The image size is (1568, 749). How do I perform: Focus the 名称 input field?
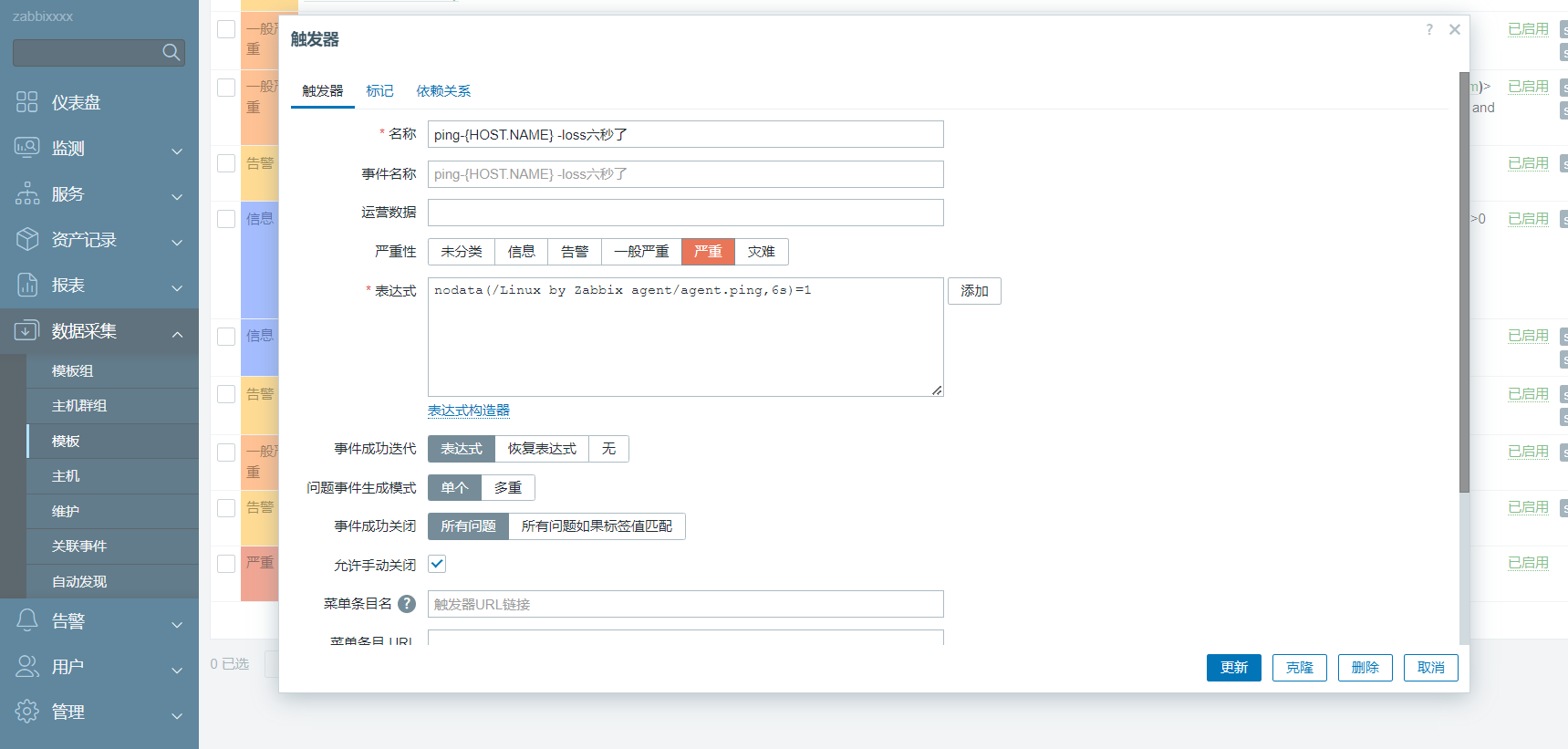tap(686, 134)
